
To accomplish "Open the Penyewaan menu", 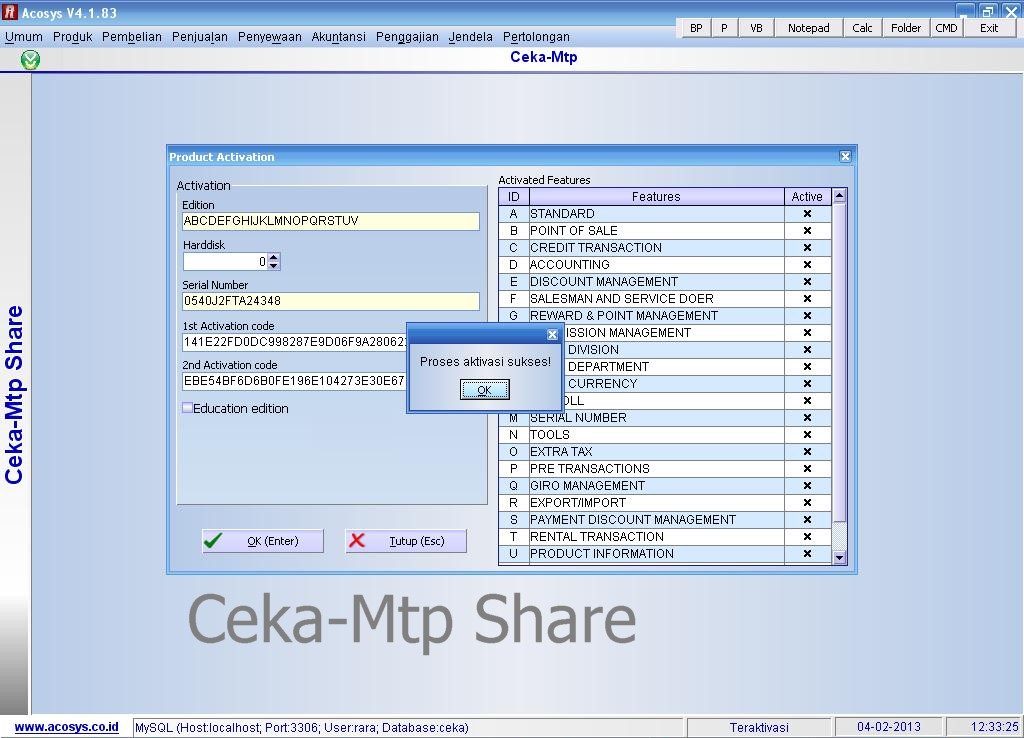I will click(x=270, y=37).
